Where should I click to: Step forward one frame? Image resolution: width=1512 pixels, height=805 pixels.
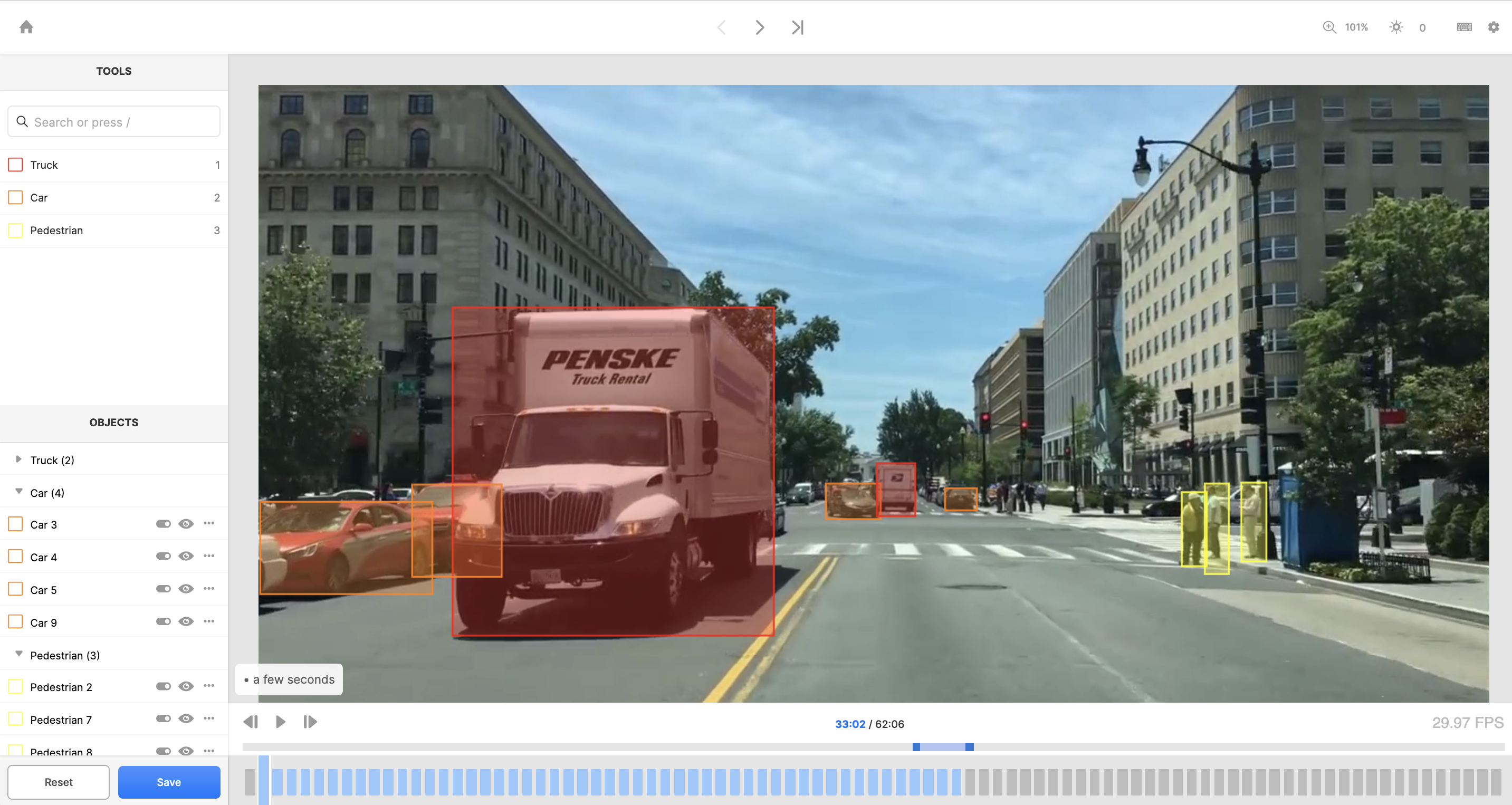(x=310, y=722)
